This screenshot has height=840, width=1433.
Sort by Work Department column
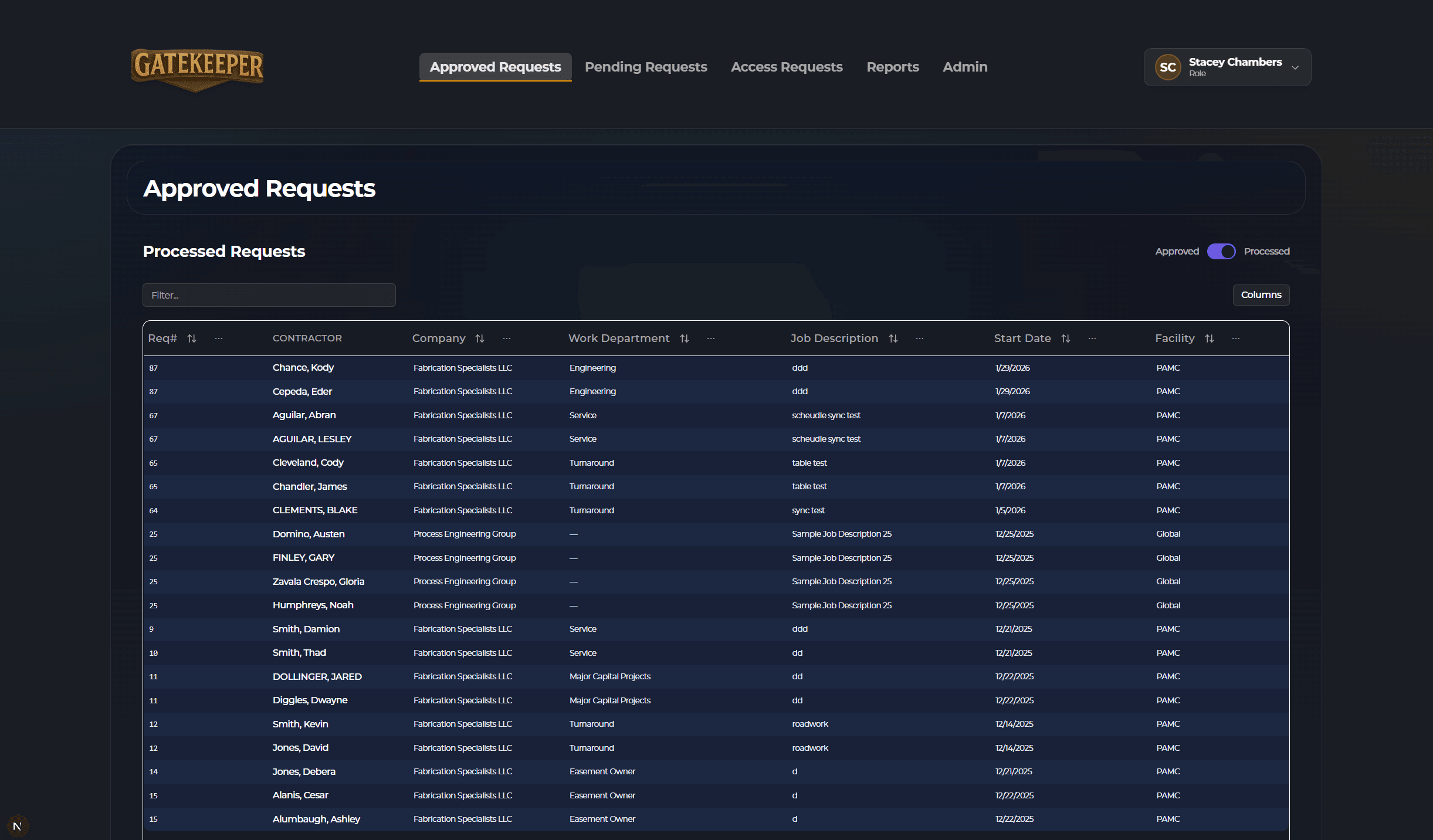(685, 338)
